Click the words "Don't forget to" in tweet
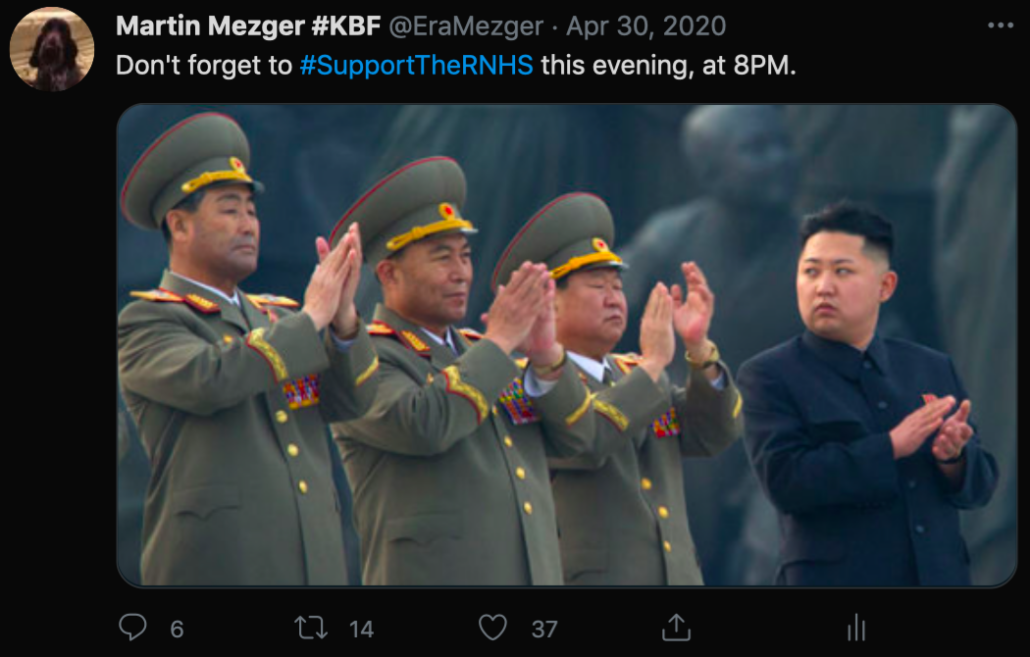1030x657 pixels. 205,66
